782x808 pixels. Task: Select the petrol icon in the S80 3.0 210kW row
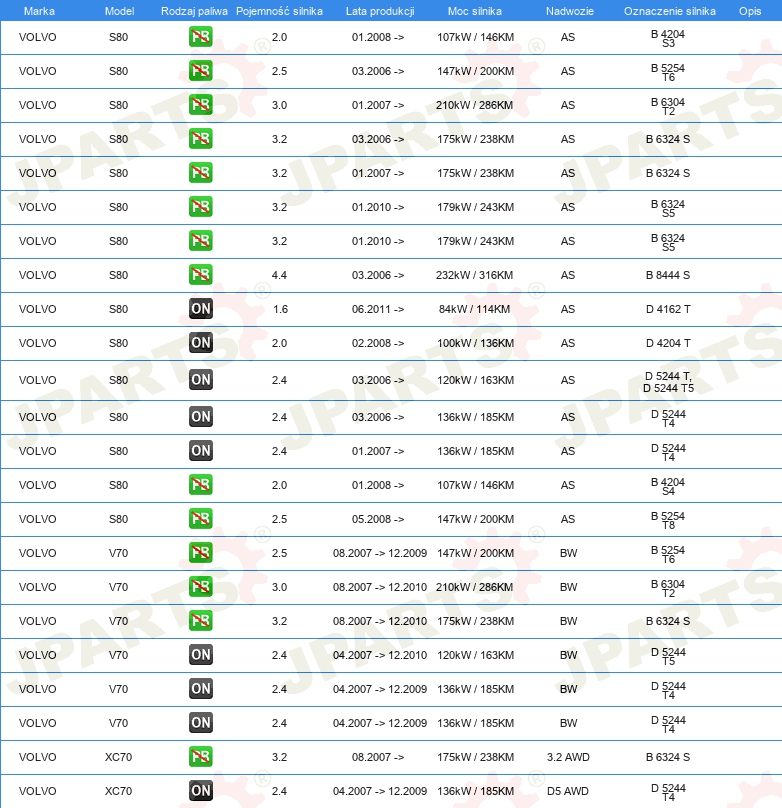click(200, 105)
